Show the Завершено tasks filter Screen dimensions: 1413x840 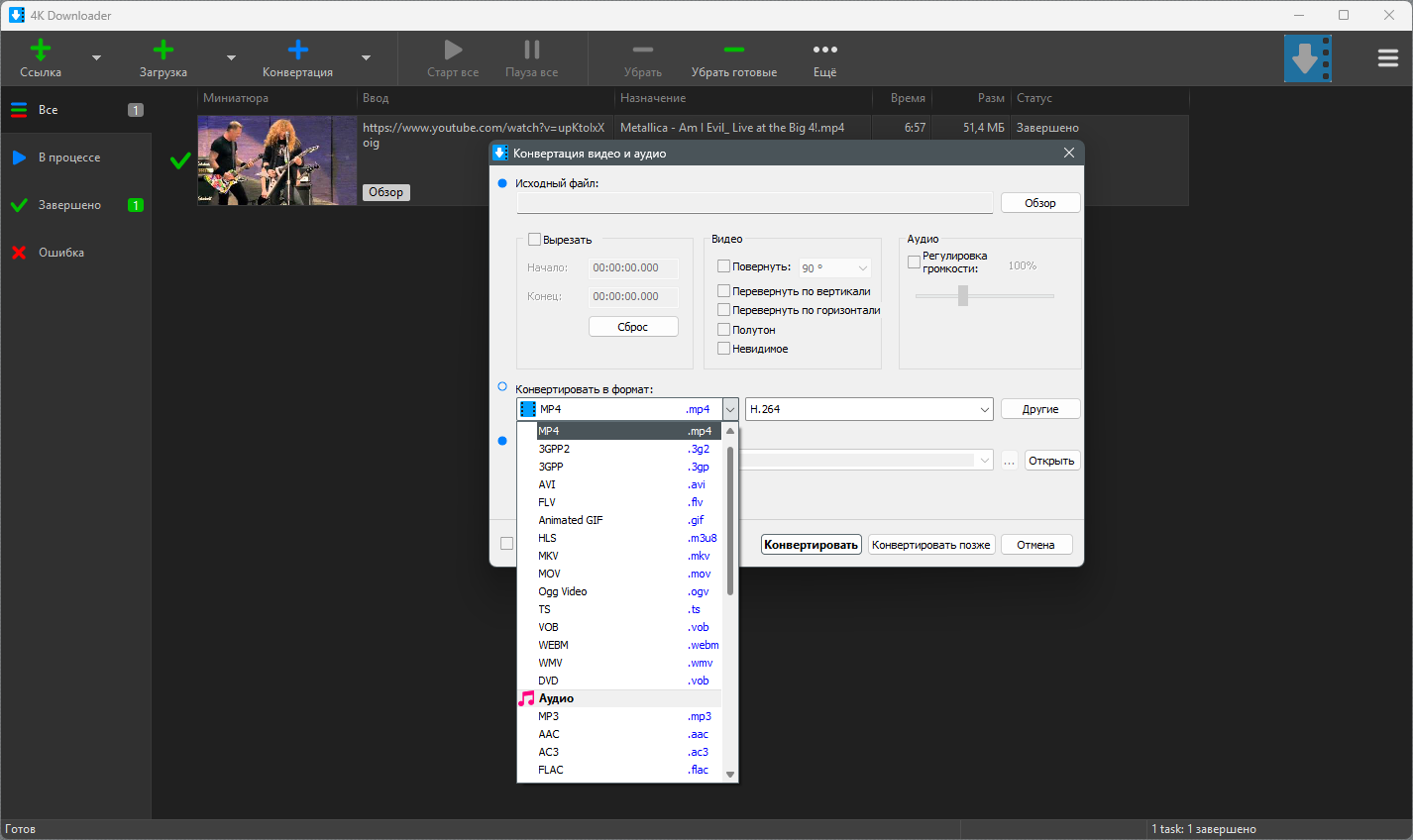coord(75,205)
